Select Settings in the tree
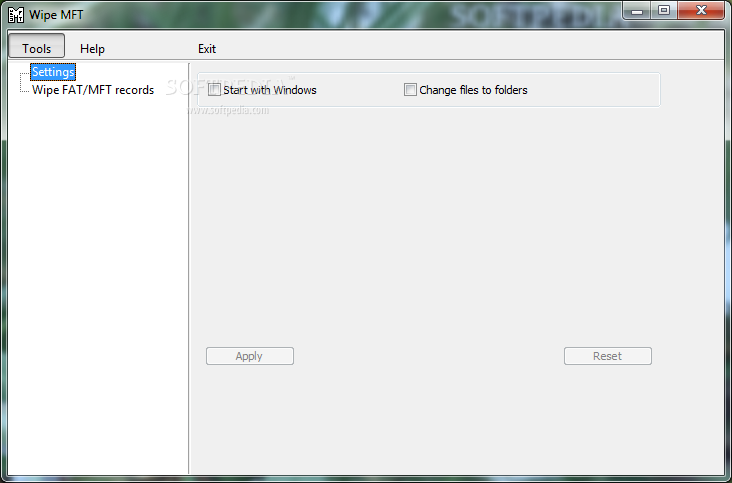 pyautogui.click(x=53, y=72)
